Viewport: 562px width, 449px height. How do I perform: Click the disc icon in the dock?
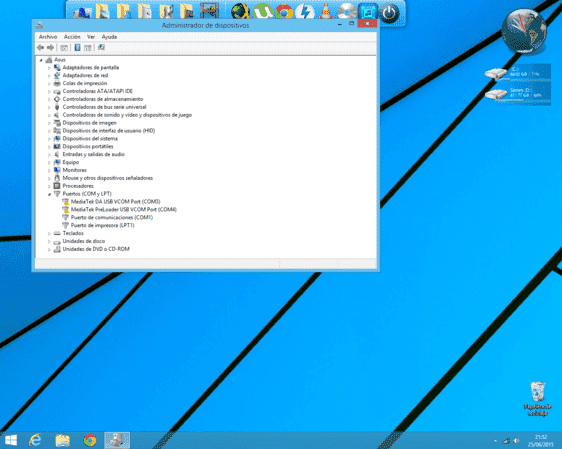(346, 11)
